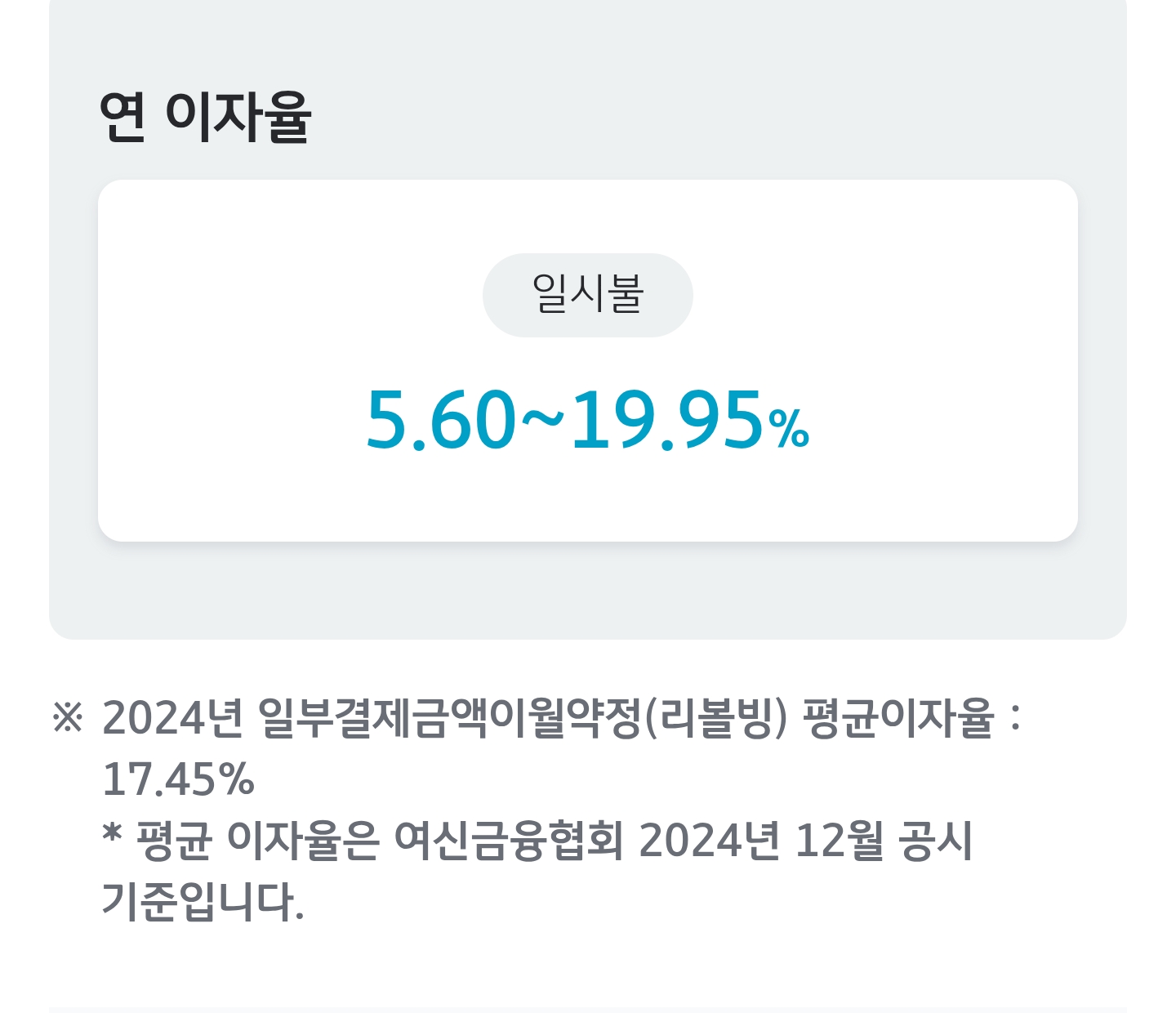
Task: Click the 5.60 minimum rate number
Action: pyautogui.click(x=441, y=420)
